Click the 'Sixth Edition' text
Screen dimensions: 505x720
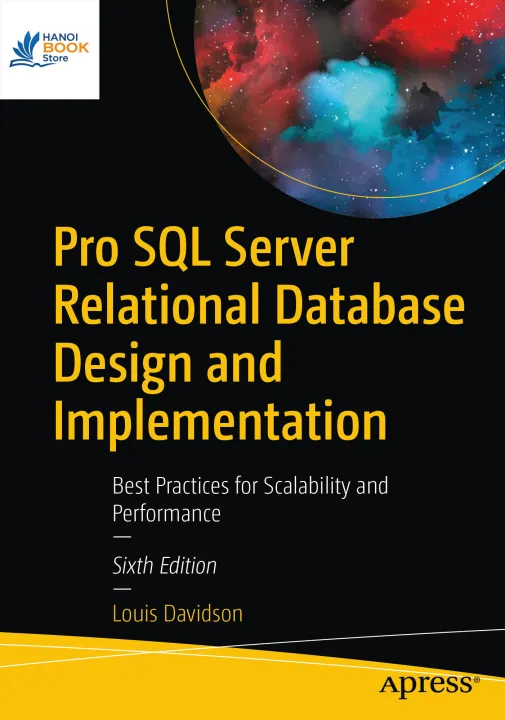165,566
